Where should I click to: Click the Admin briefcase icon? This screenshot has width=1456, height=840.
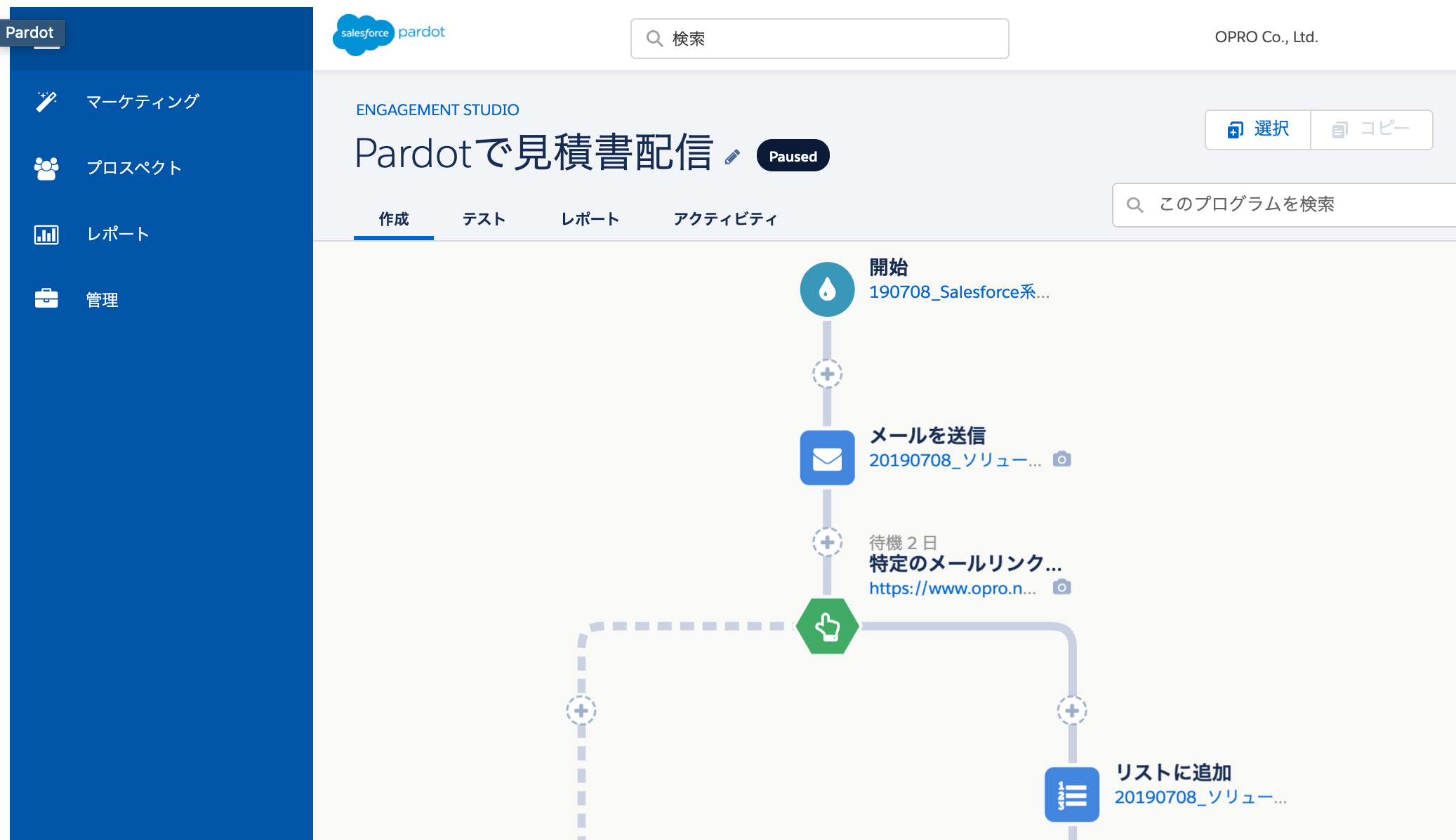click(x=46, y=298)
